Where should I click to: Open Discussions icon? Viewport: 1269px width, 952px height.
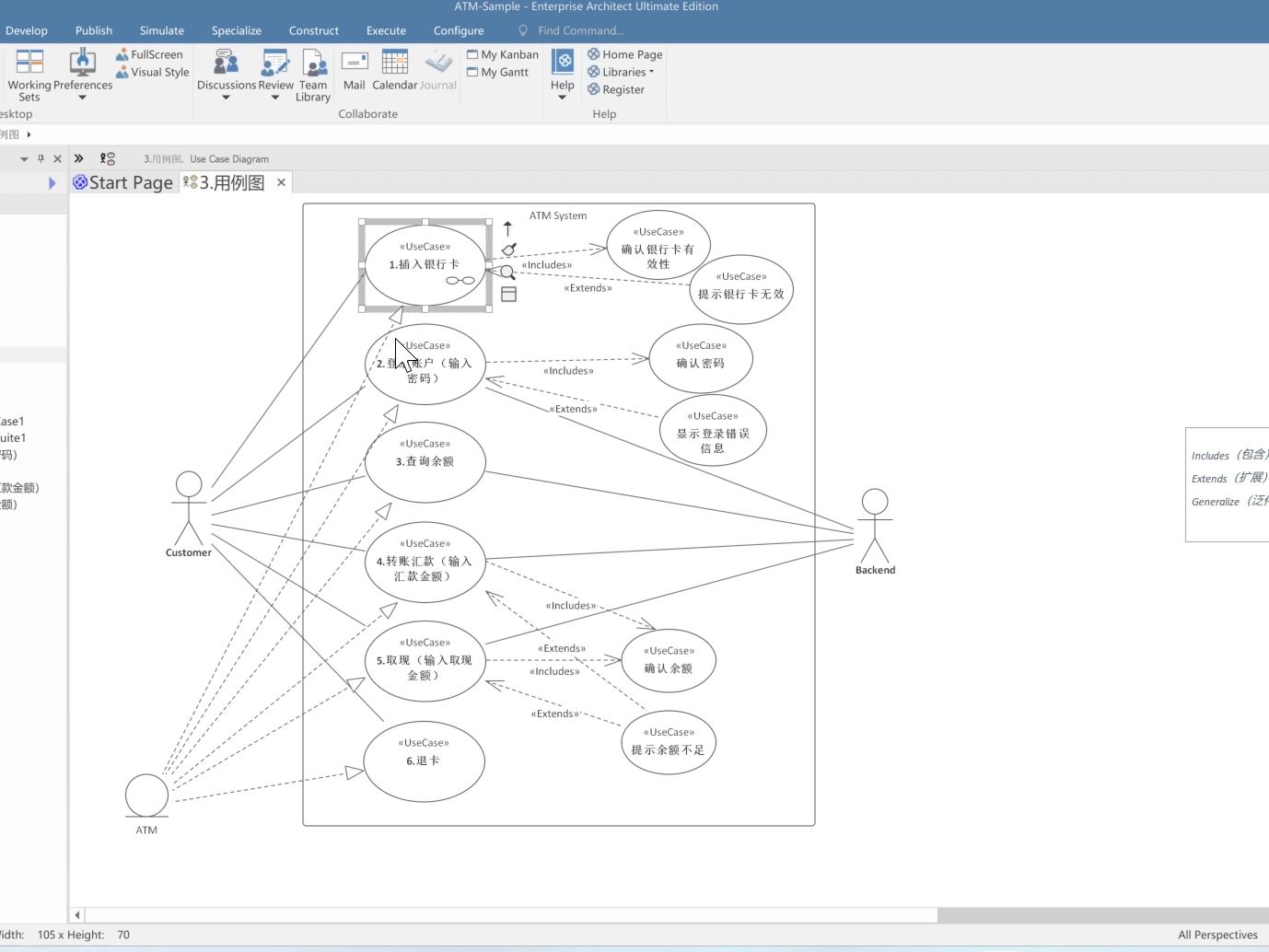coord(227,63)
